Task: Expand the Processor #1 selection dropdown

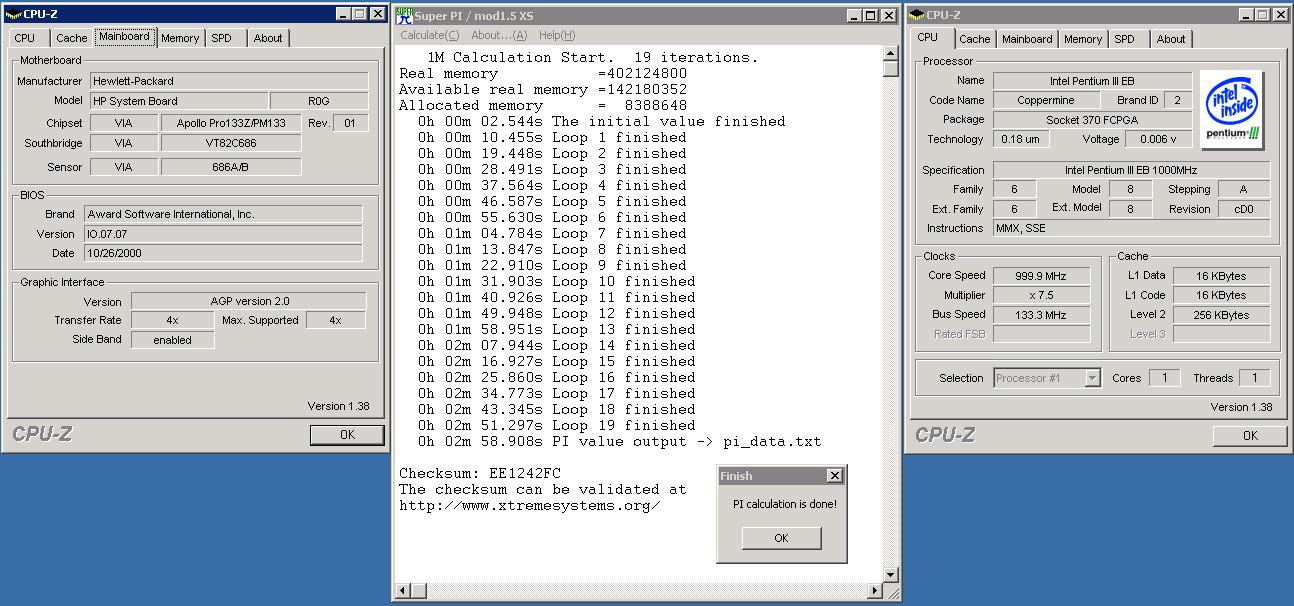Action: [1092, 378]
